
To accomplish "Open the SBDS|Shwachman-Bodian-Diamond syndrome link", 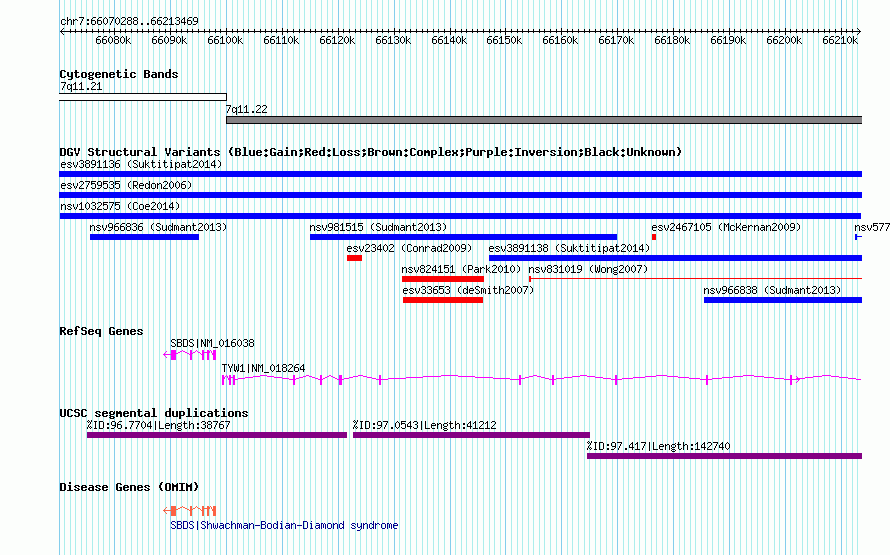I will (284, 525).
